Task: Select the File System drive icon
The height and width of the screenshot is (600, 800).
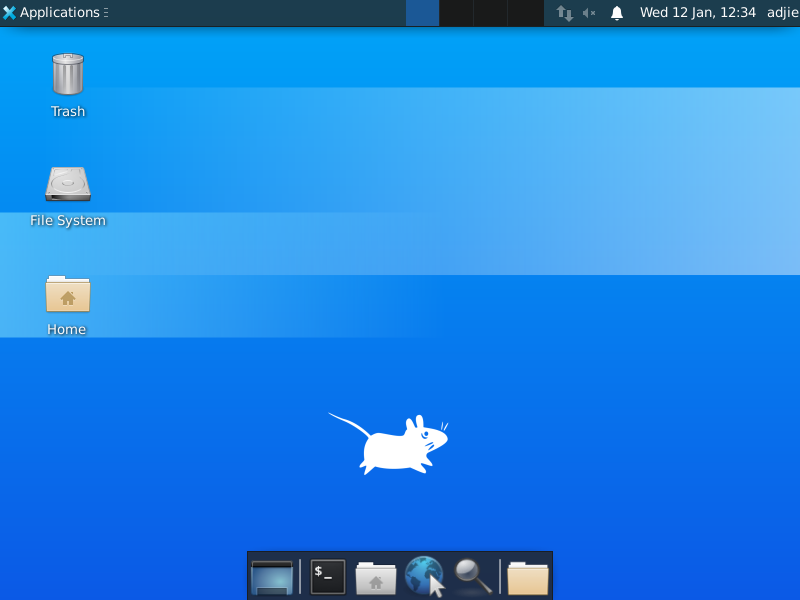Action: [68, 184]
